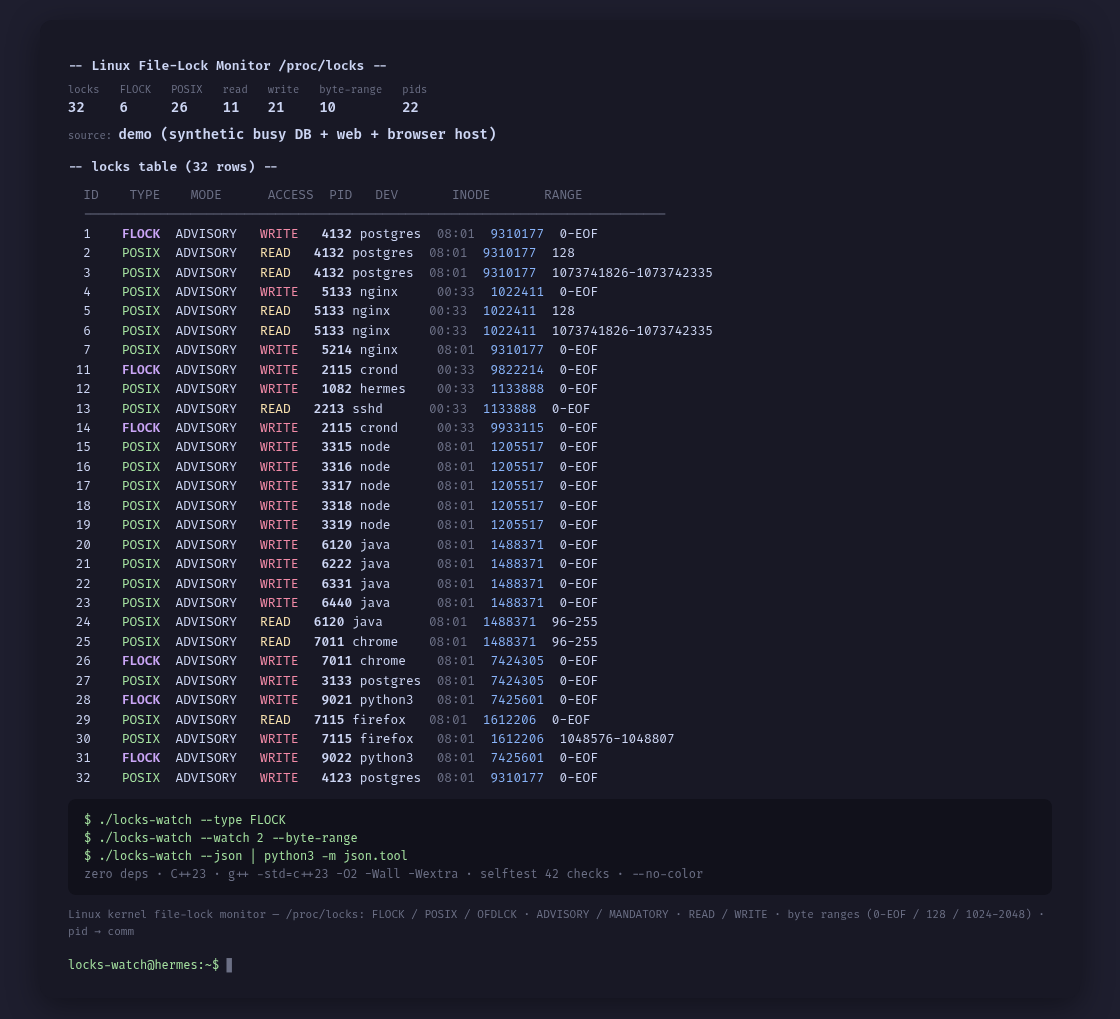The height and width of the screenshot is (1019, 1120).
Task: Click the FLOCK label in row 1
Action: click(141, 234)
